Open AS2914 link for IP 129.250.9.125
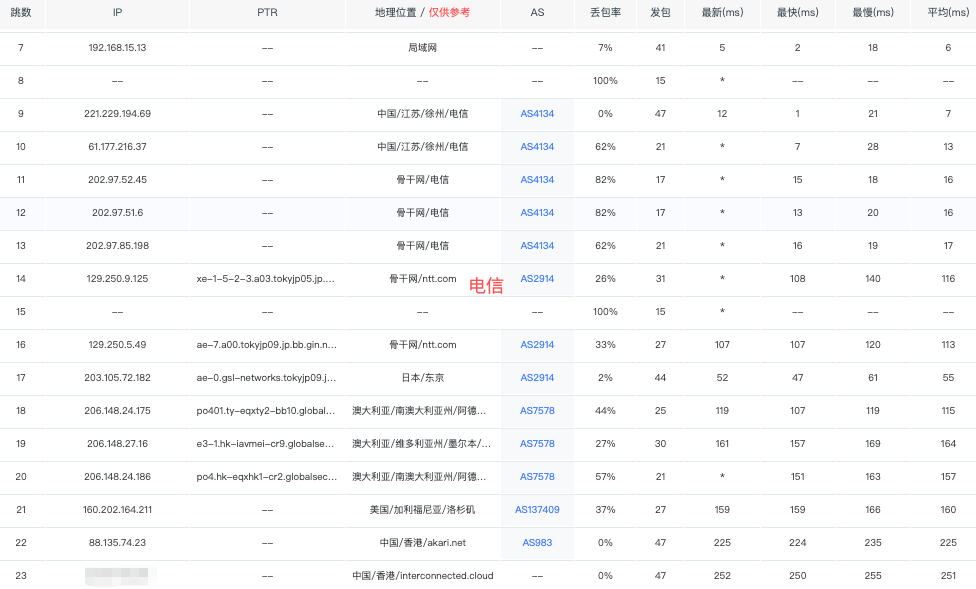The image size is (976, 589). pyautogui.click(x=537, y=279)
